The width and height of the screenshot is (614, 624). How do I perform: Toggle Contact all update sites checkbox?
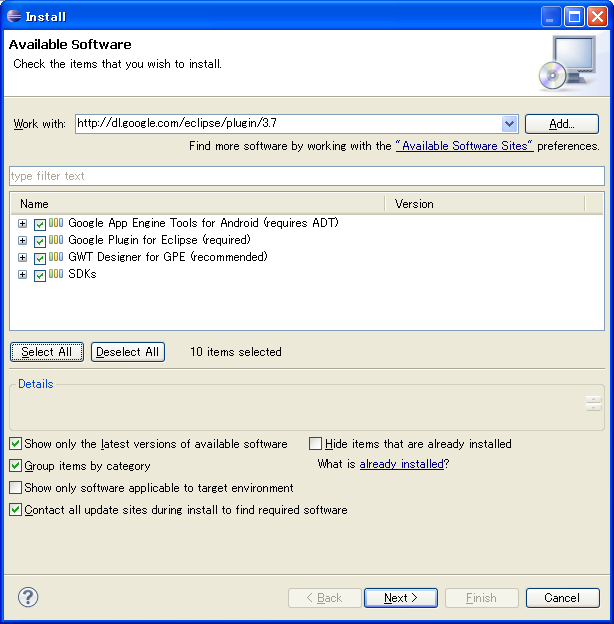click(x=16, y=510)
